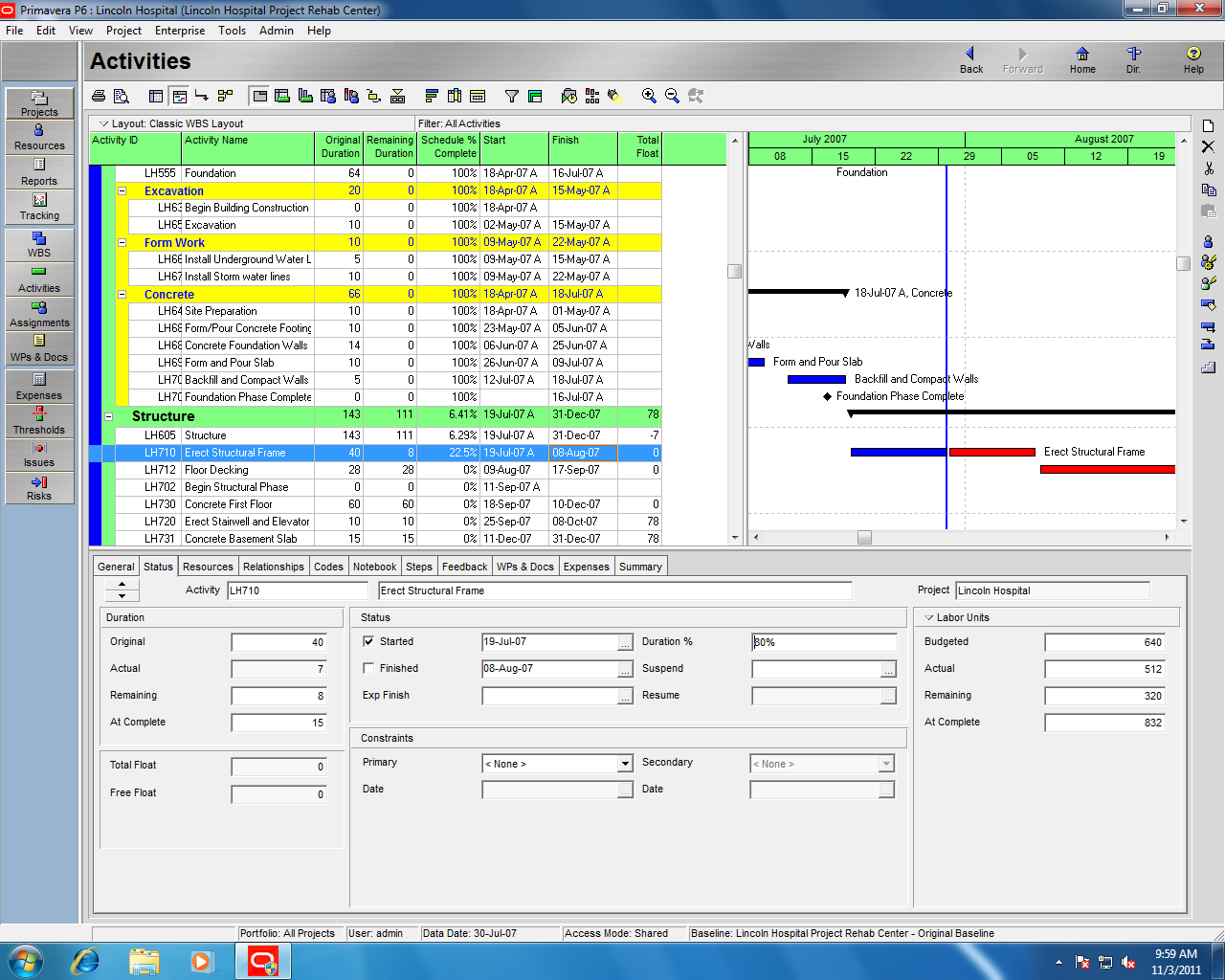Collapse the Excavation WBS group
This screenshot has height=980, width=1225.
point(122,190)
